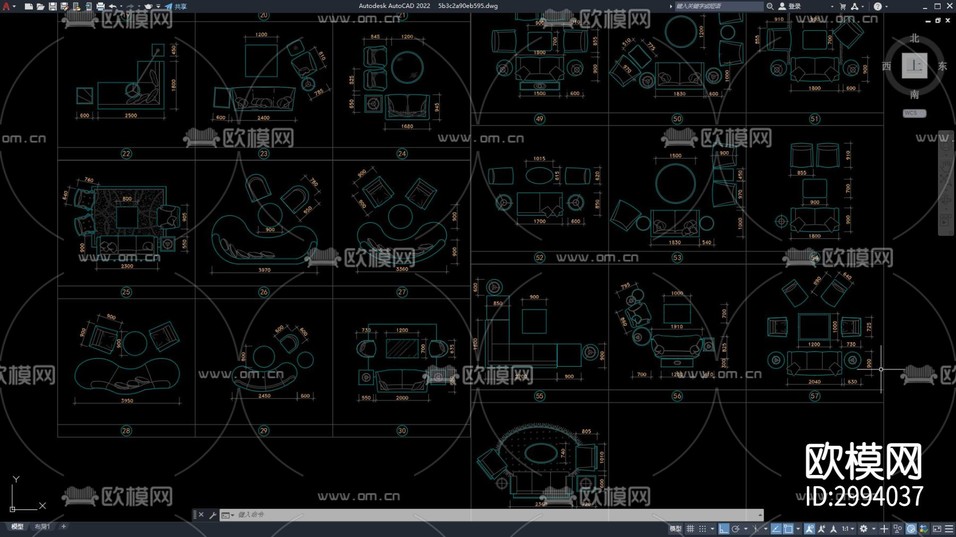Open the 1:1 annotation scale dropdown

tap(849, 528)
